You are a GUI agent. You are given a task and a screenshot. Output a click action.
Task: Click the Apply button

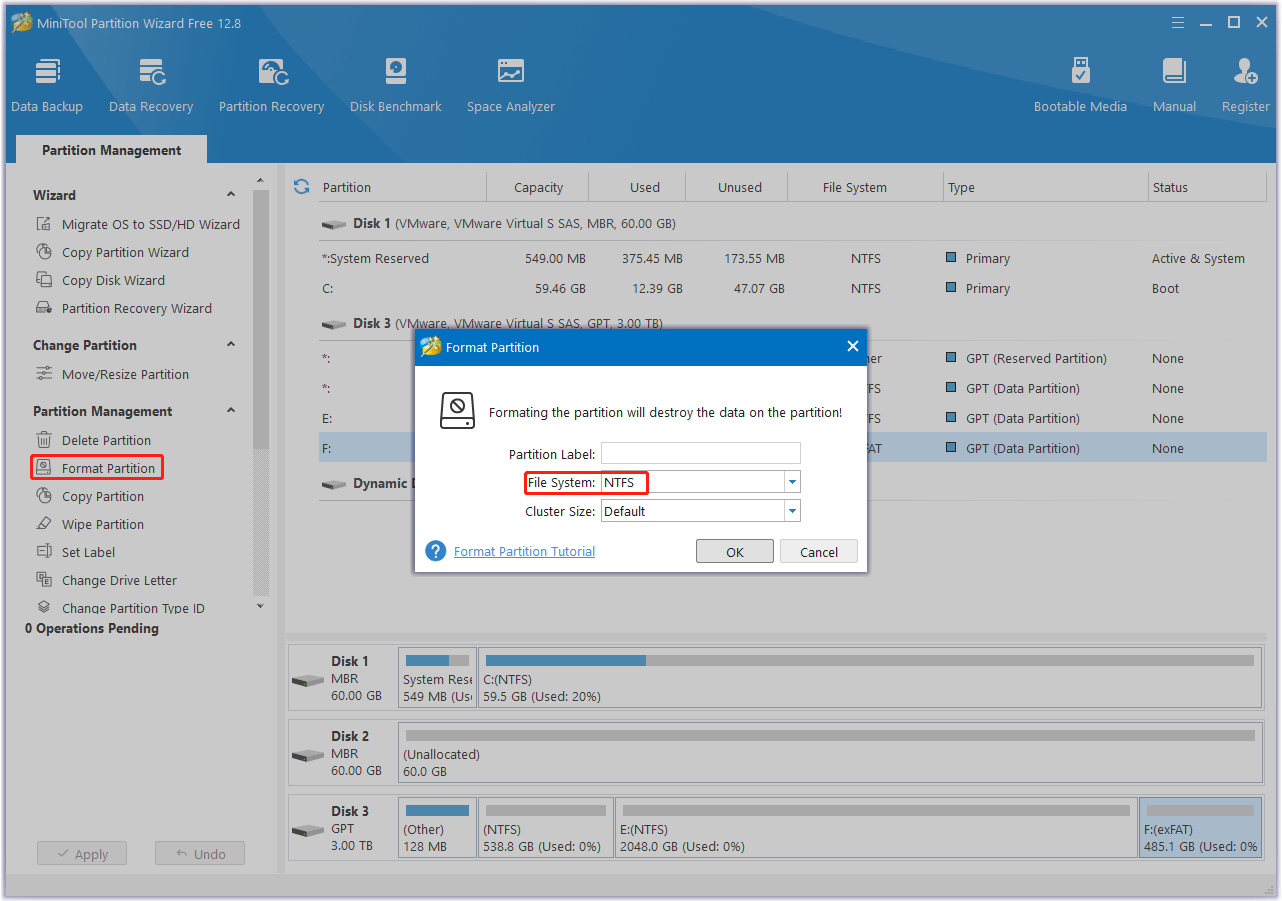click(x=82, y=854)
